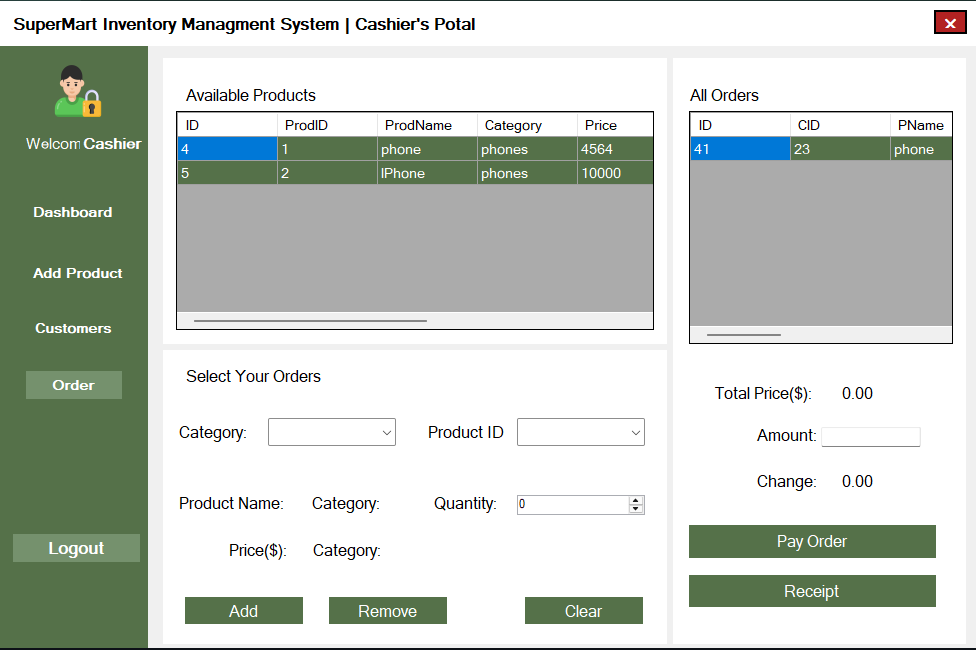Click the IPhone product name cell
The image size is (976, 650).
[427, 173]
